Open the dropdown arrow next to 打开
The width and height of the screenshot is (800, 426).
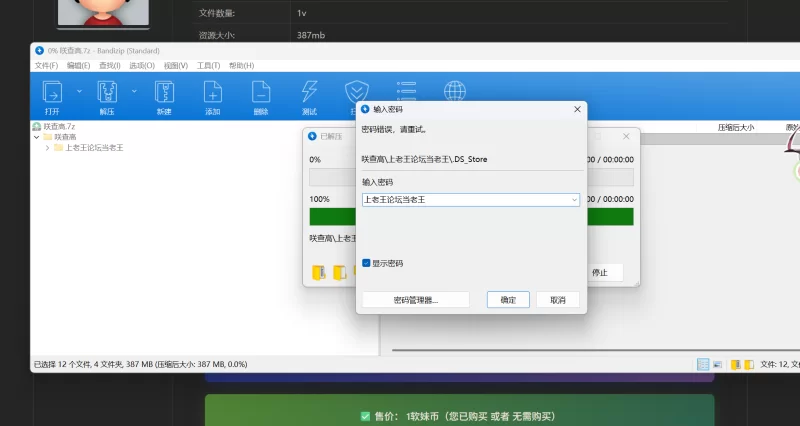pos(79,91)
